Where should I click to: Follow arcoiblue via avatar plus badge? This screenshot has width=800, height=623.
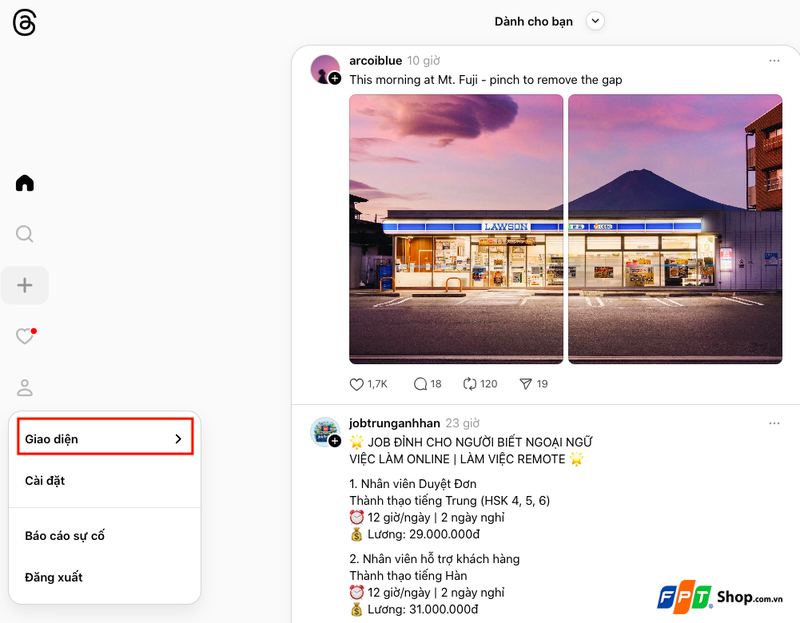(x=335, y=78)
